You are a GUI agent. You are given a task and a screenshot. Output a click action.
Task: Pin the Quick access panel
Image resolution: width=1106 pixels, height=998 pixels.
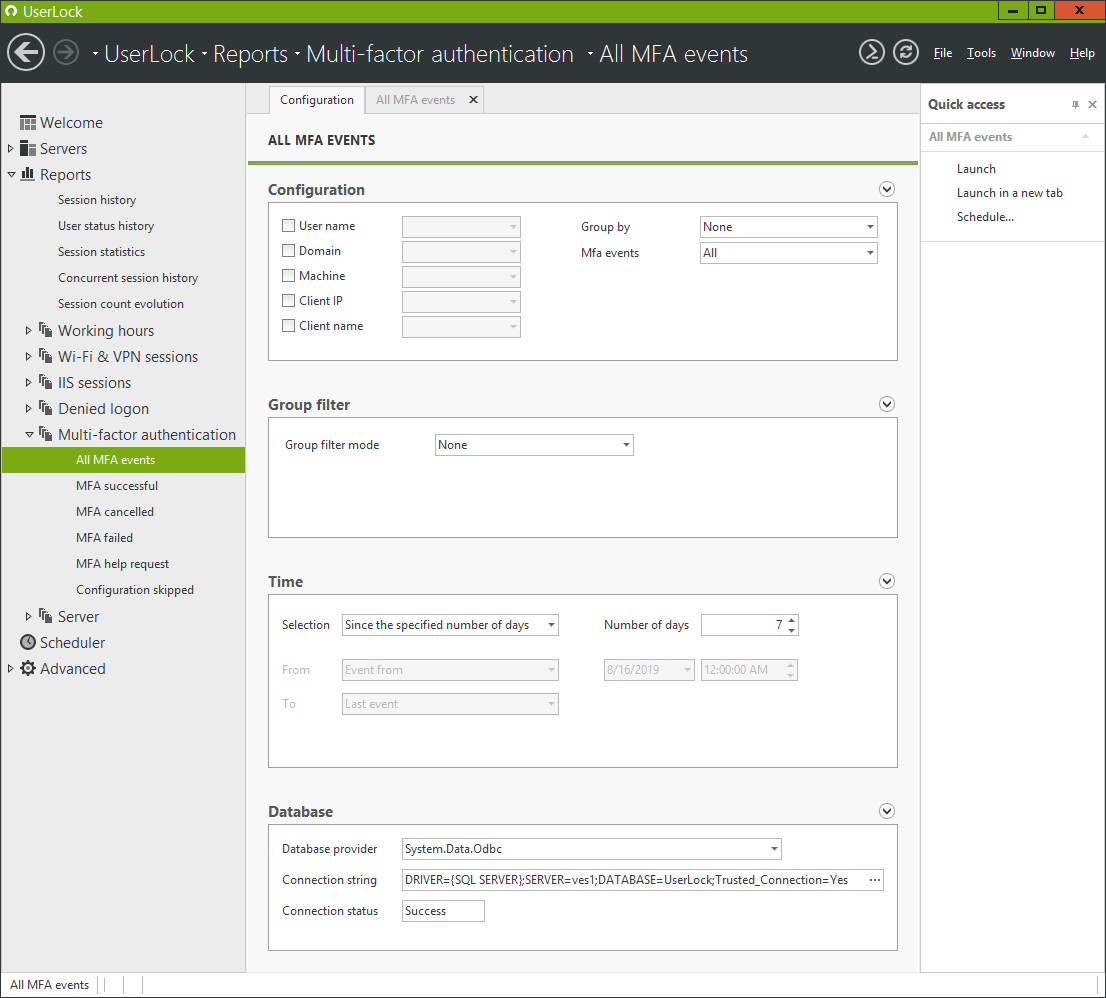pyautogui.click(x=1075, y=104)
